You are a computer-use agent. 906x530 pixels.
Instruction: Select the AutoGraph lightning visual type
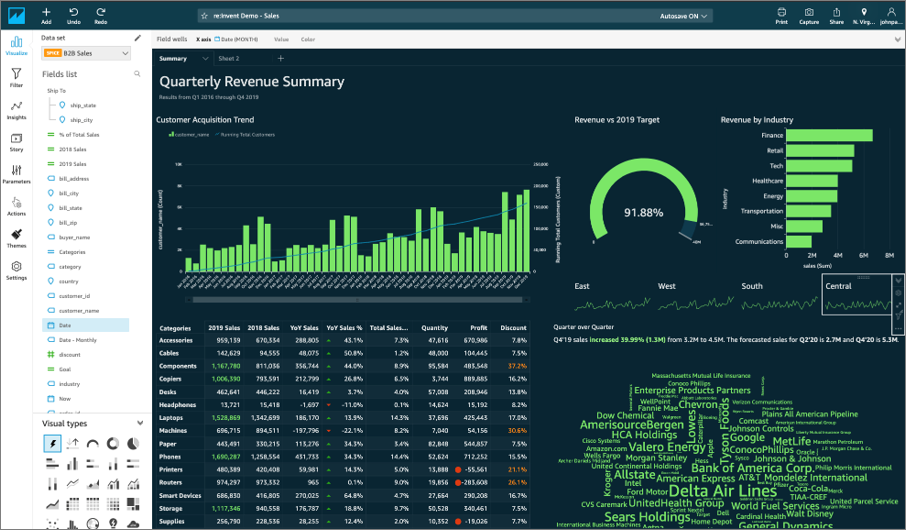[x=52, y=443]
